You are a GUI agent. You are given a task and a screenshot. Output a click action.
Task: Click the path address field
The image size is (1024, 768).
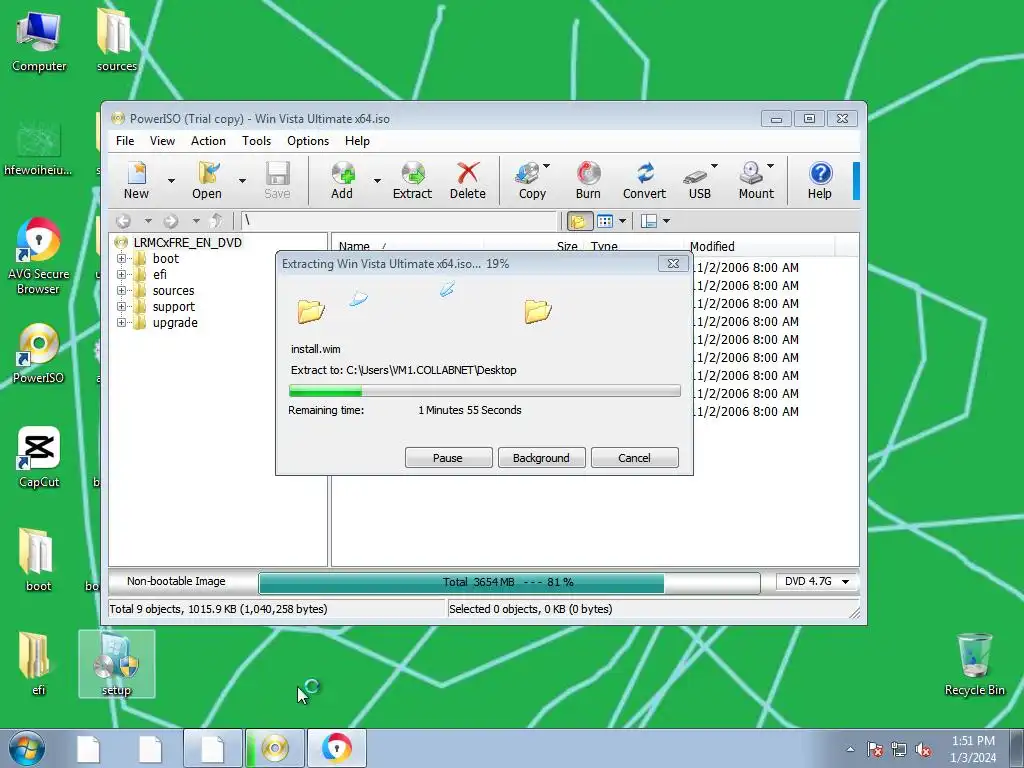[x=400, y=221]
